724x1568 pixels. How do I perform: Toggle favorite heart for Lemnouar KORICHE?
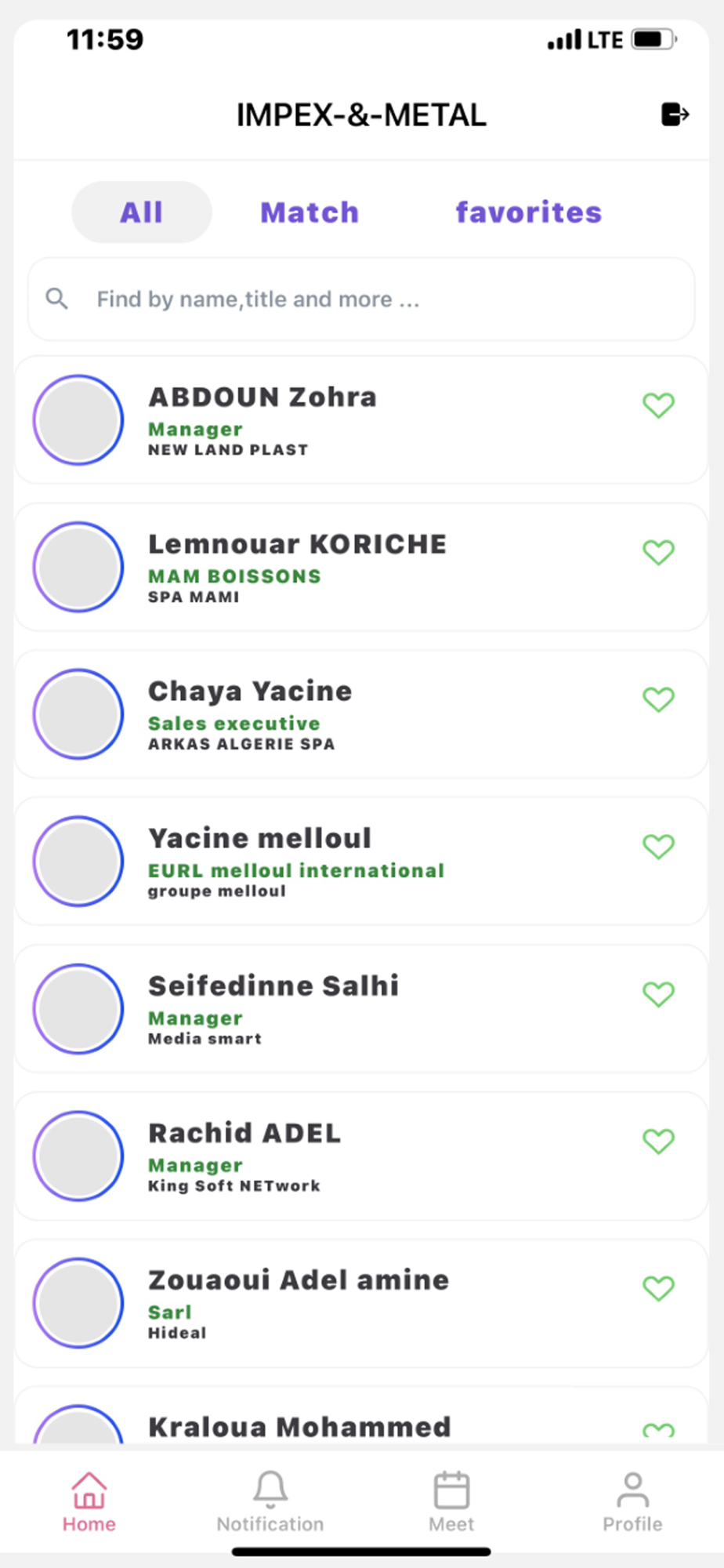[658, 552]
